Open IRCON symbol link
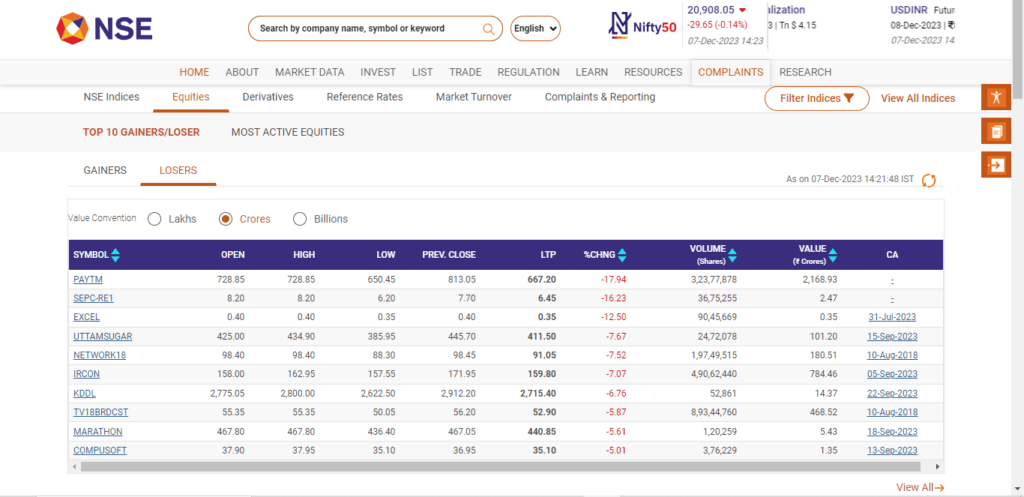1024x497 pixels. coord(86,374)
